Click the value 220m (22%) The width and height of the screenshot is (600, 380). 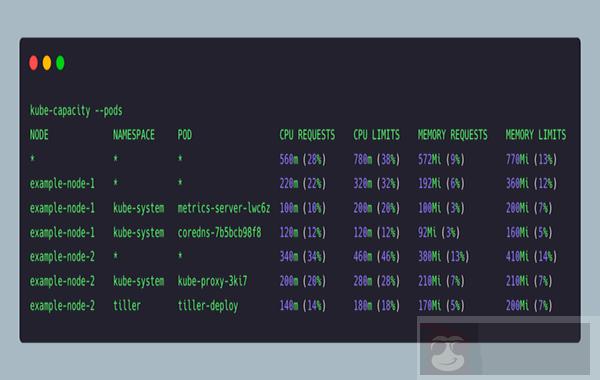click(303, 184)
